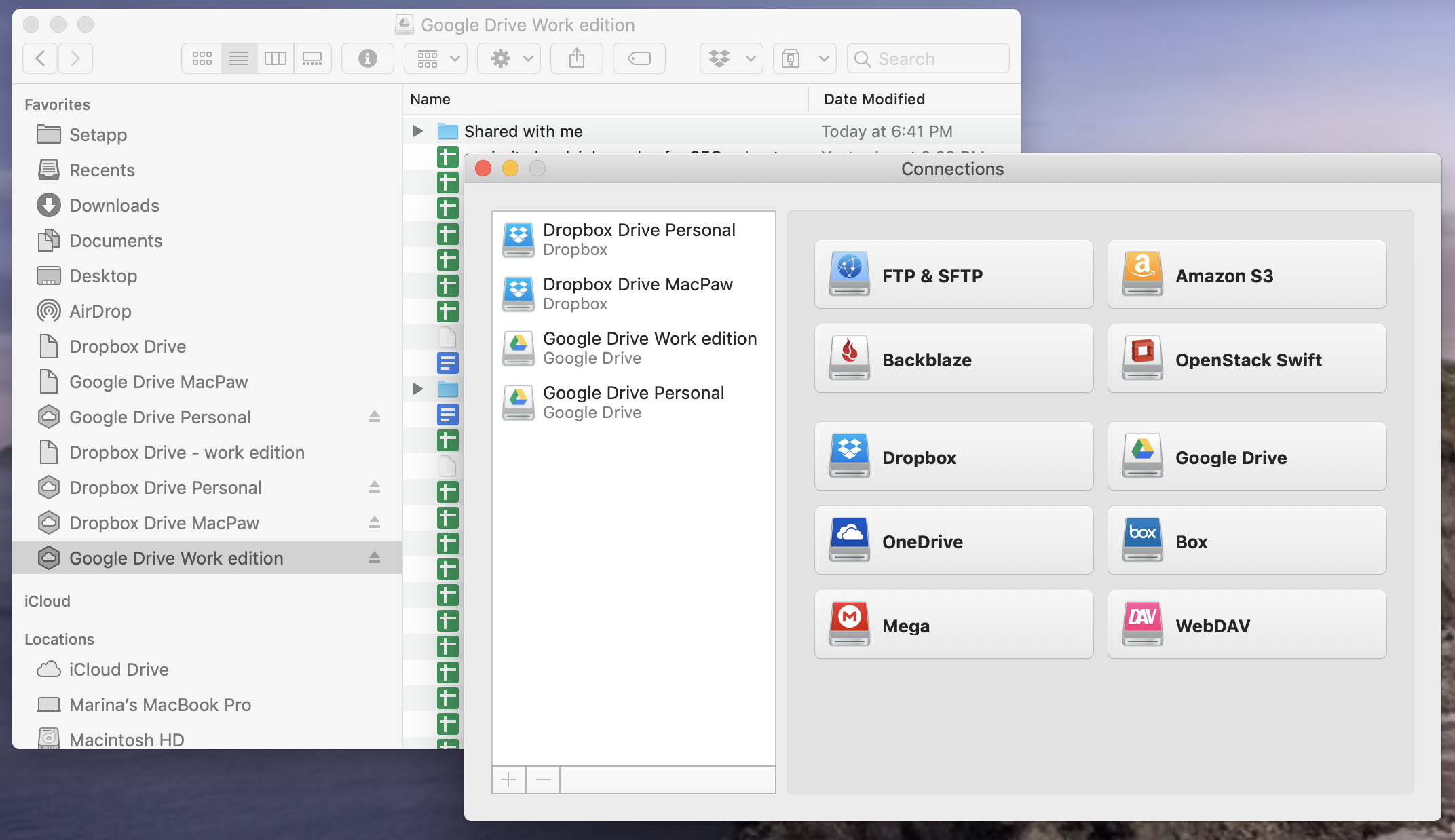Select Documents in Finder sidebar

coord(208,240)
